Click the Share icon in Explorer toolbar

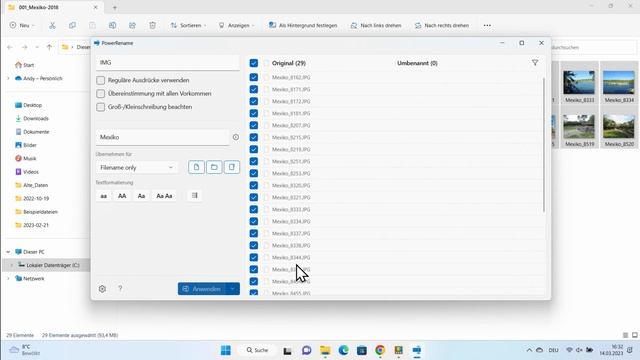tap(132, 25)
